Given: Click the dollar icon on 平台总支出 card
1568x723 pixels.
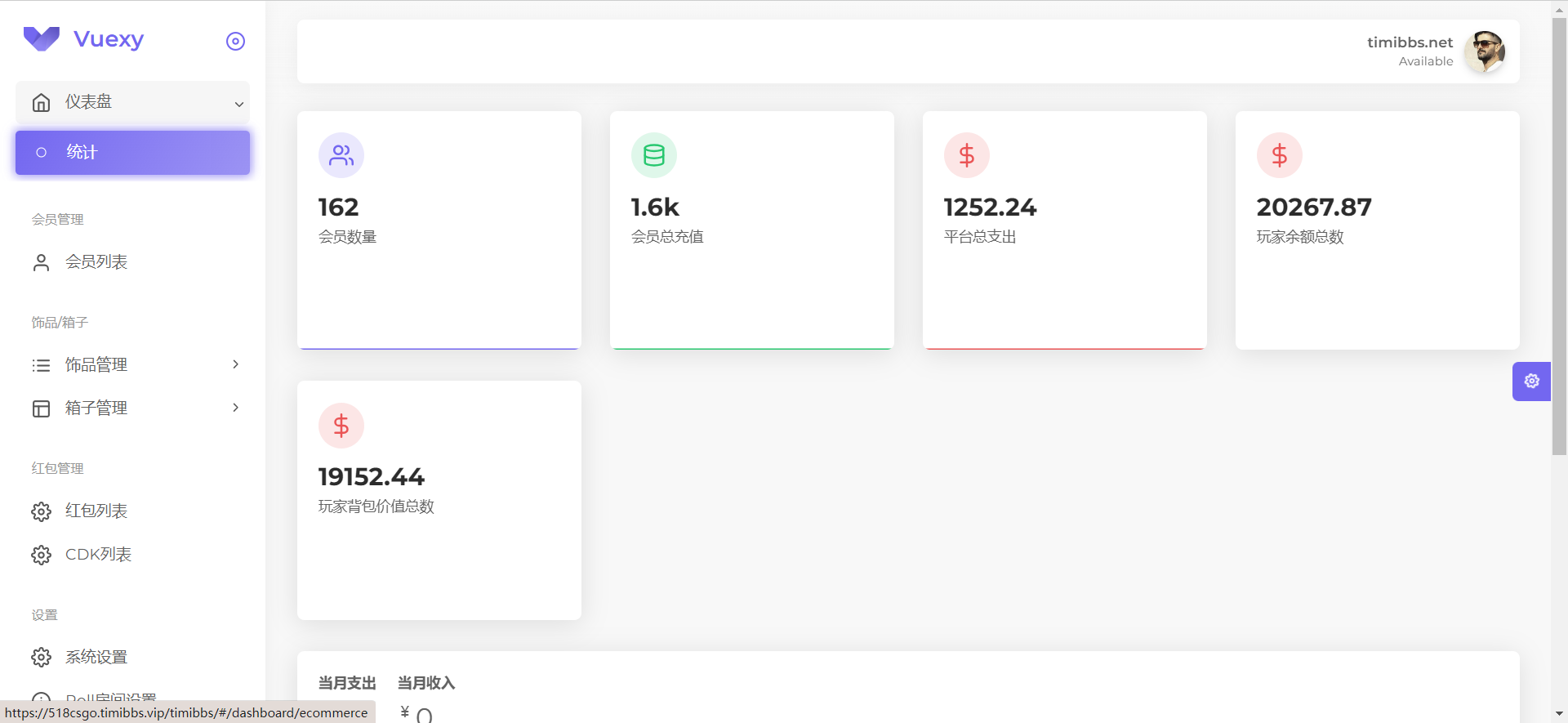Looking at the screenshot, I should [967, 155].
